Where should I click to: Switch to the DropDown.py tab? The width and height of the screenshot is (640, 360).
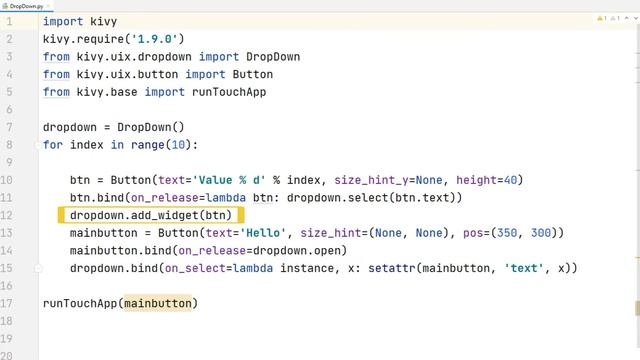click(27, 6)
